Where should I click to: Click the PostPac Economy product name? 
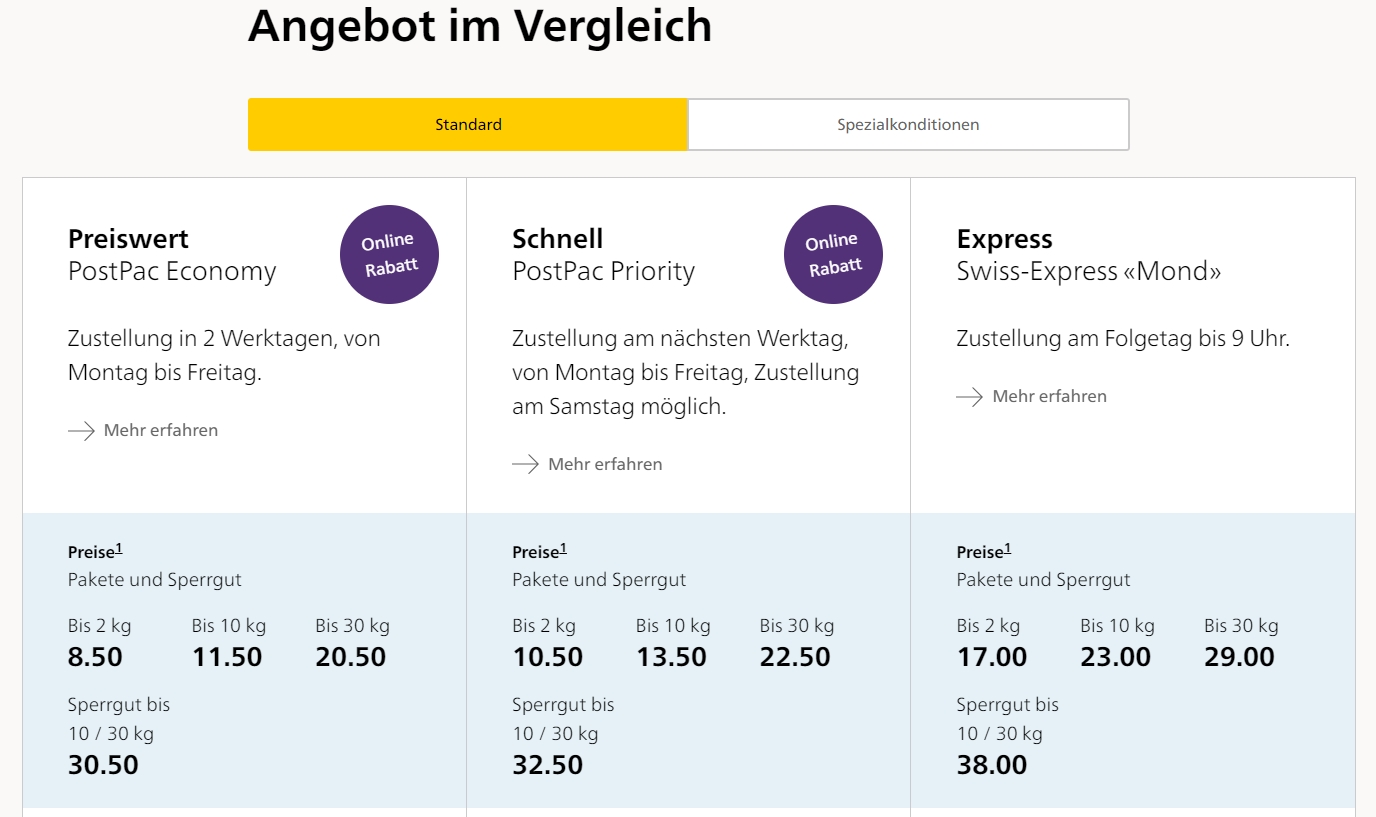pyautogui.click(x=172, y=271)
